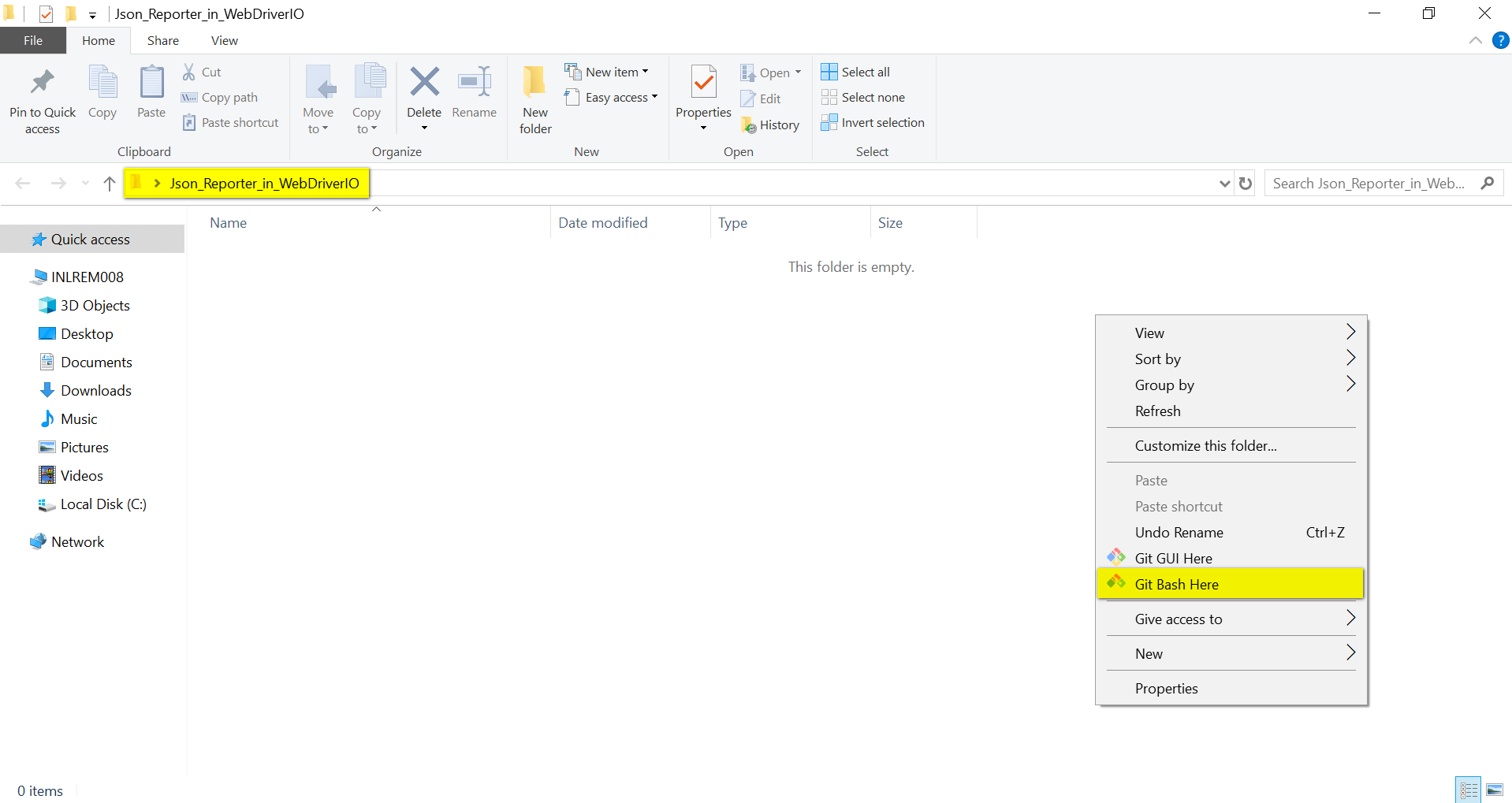
Task: Click the Forward navigation arrow
Action: (58, 184)
